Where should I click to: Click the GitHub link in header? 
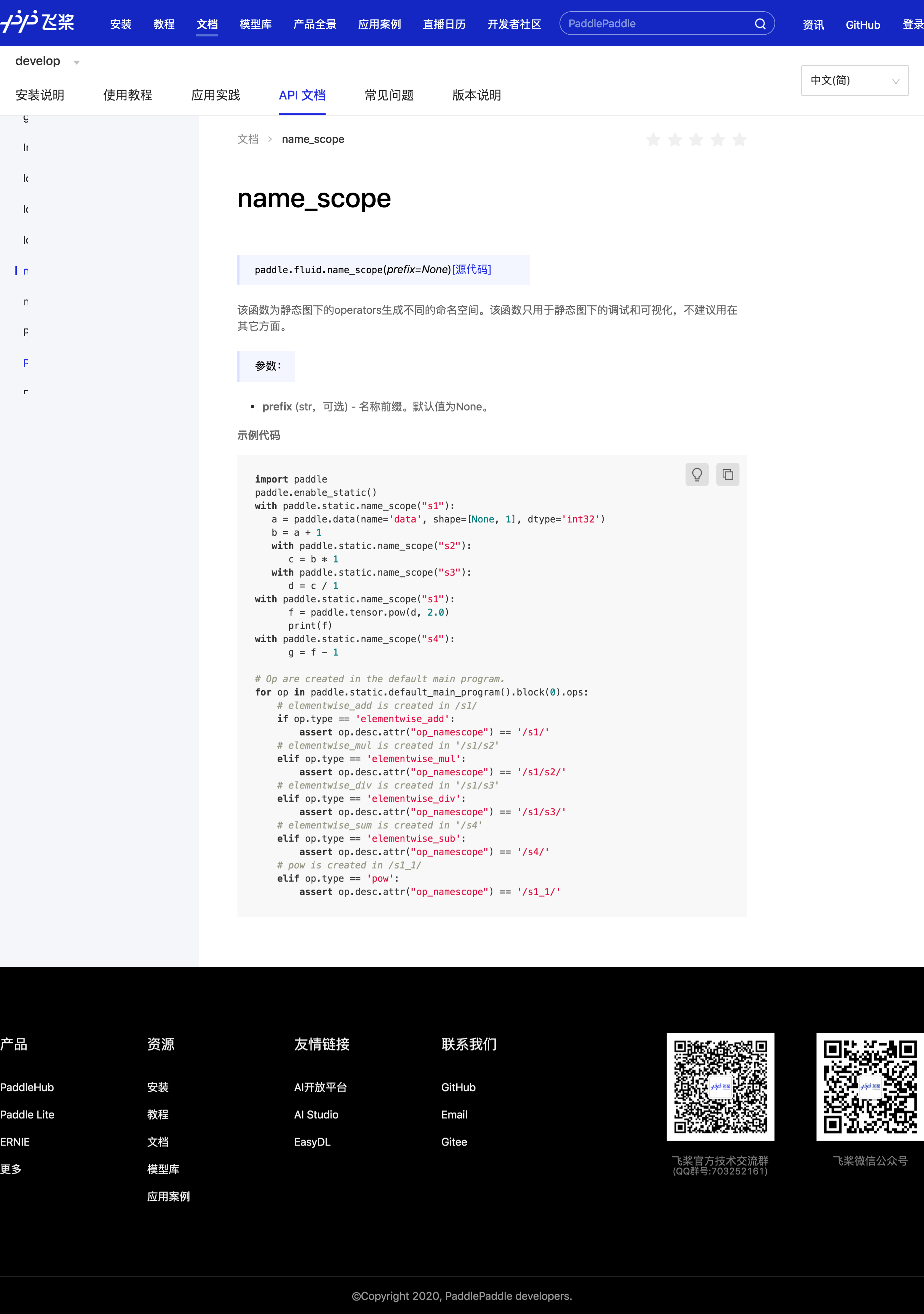pyautogui.click(x=862, y=25)
